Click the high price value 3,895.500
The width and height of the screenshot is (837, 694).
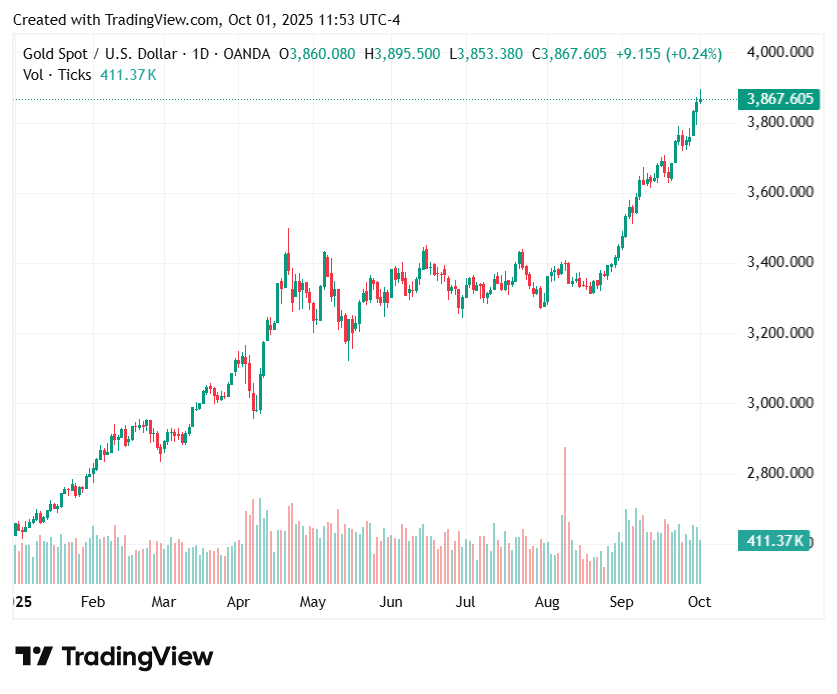pyautogui.click(x=407, y=54)
